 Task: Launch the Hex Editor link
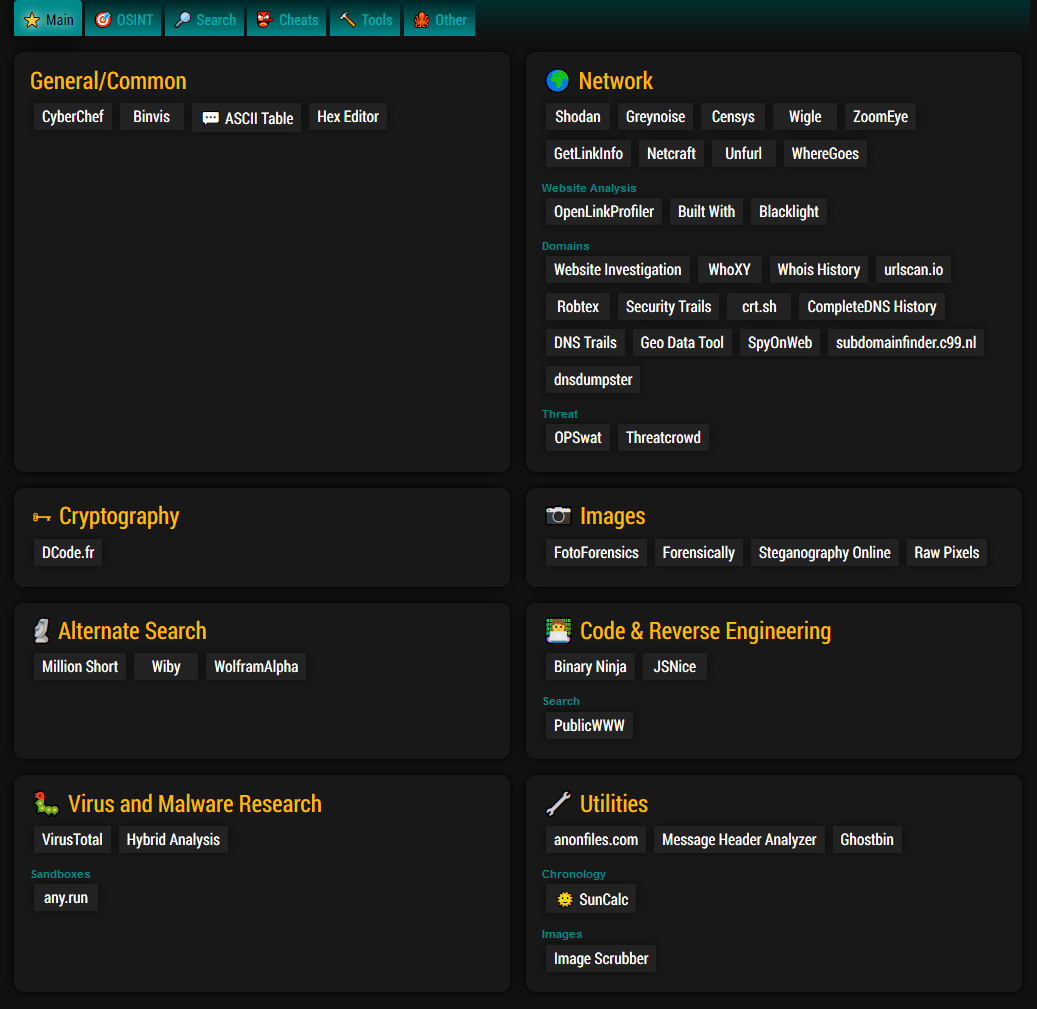348,117
